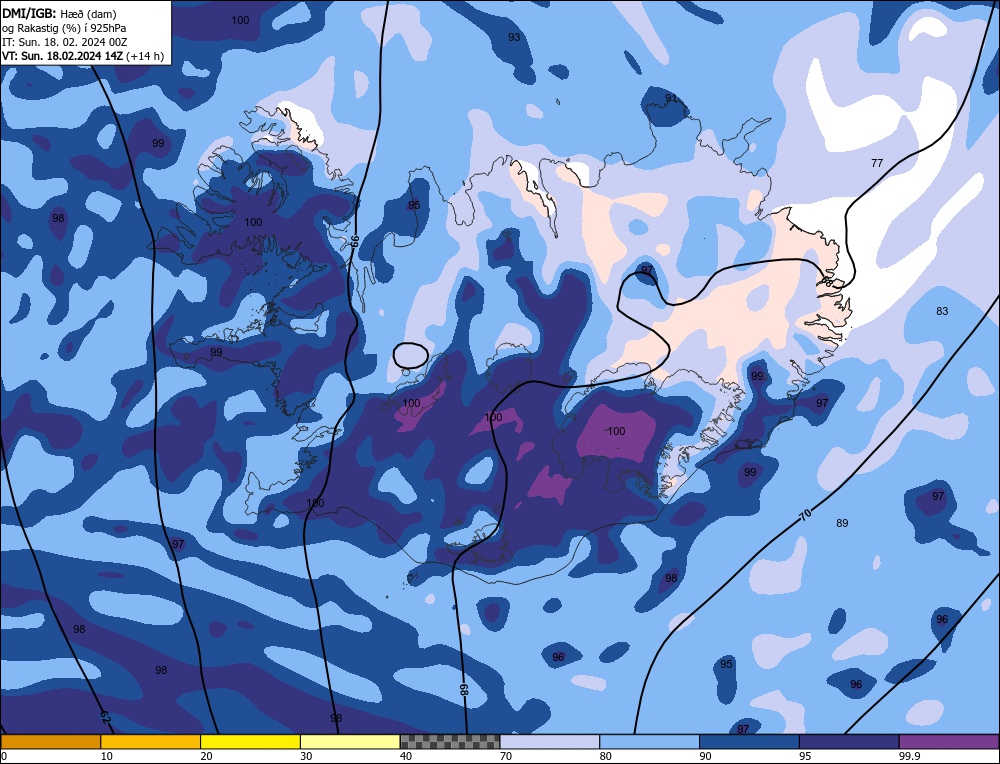The image size is (1000, 764).
Task: Click the lavender 70–80 legend swatch
Action: coord(550,742)
